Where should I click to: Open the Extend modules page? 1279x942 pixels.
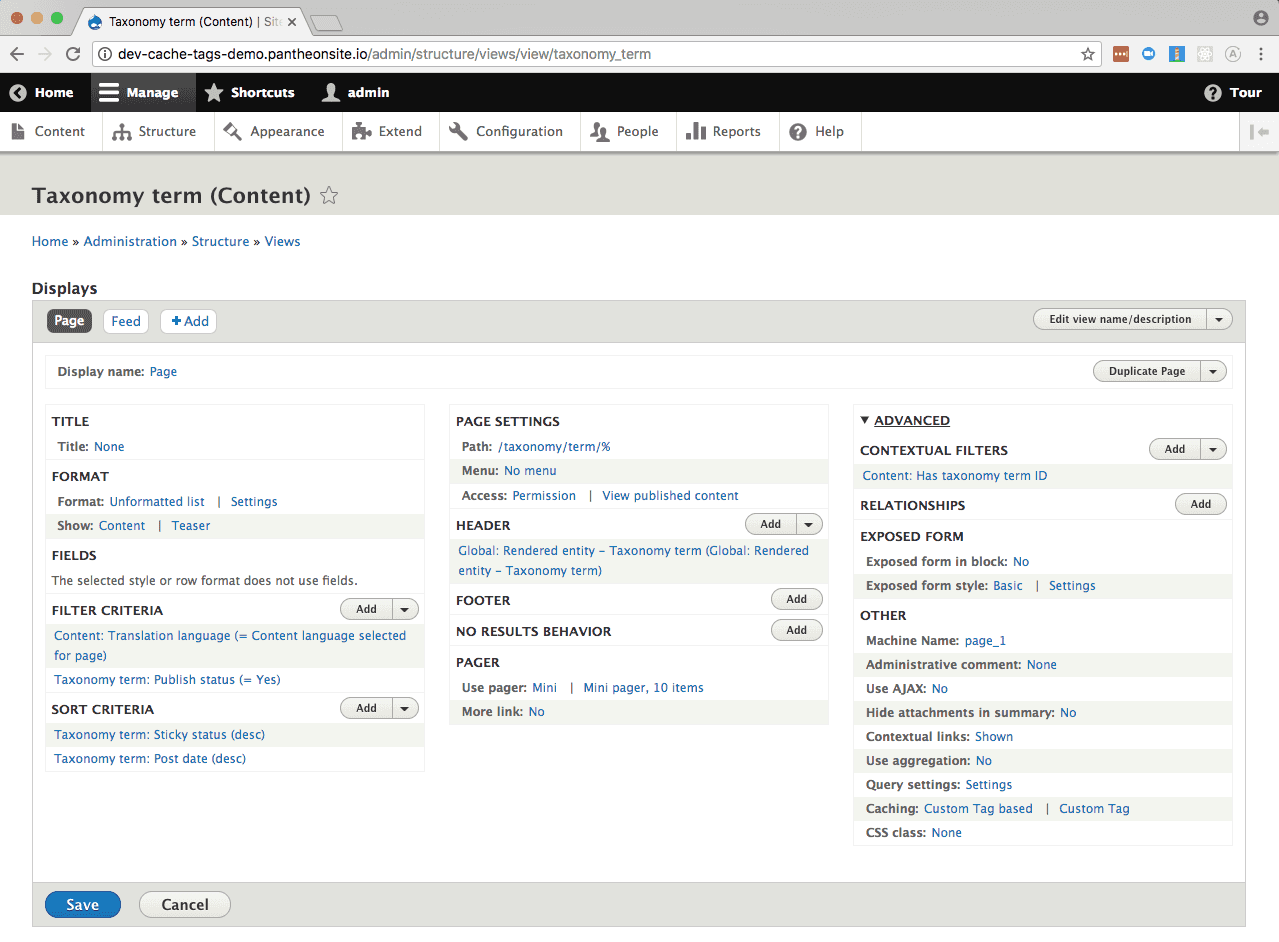pyautogui.click(x=398, y=131)
